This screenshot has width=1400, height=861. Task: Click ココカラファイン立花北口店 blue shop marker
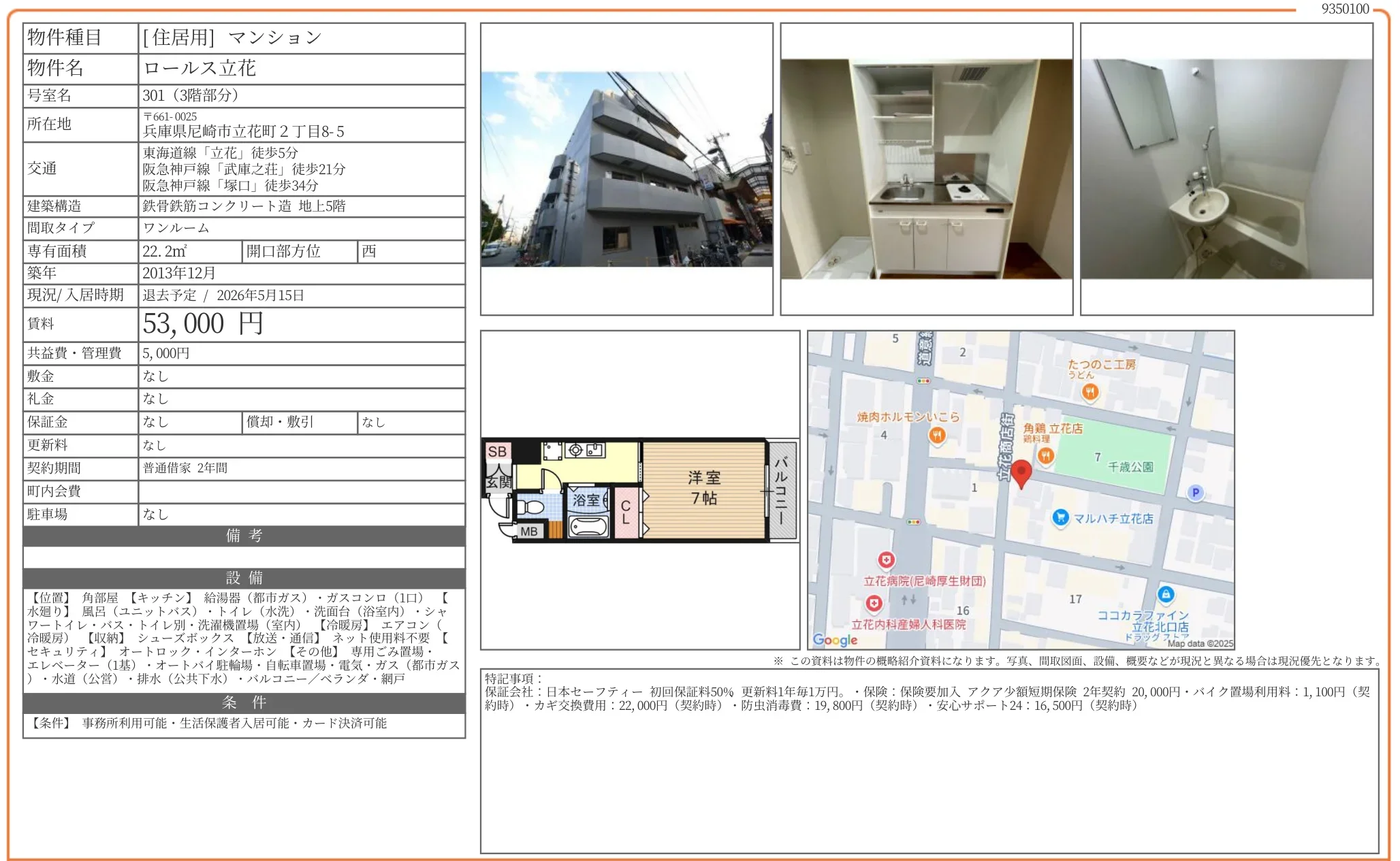click(1166, 594)
